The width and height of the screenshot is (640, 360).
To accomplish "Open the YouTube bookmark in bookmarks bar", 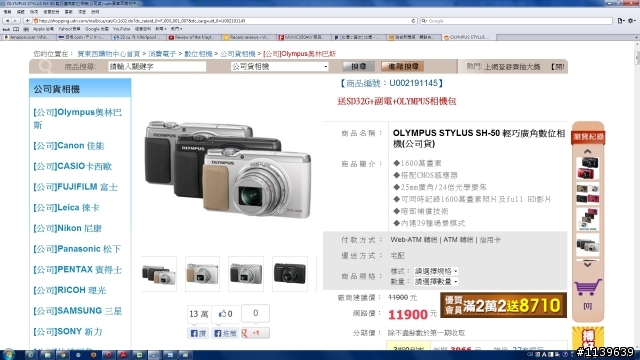I will (121, 29).
